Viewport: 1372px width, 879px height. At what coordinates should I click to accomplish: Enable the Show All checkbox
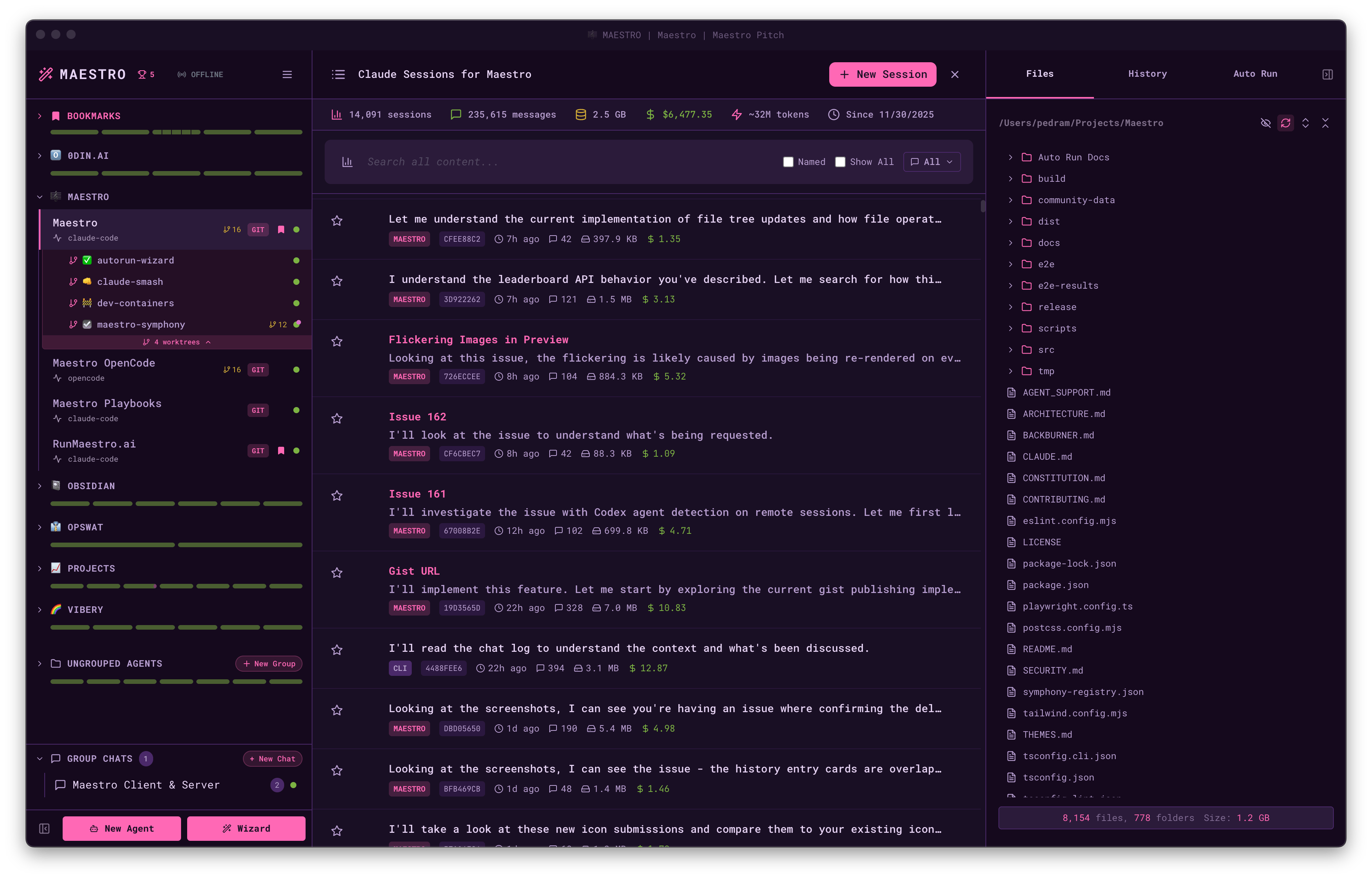(840, 162)
